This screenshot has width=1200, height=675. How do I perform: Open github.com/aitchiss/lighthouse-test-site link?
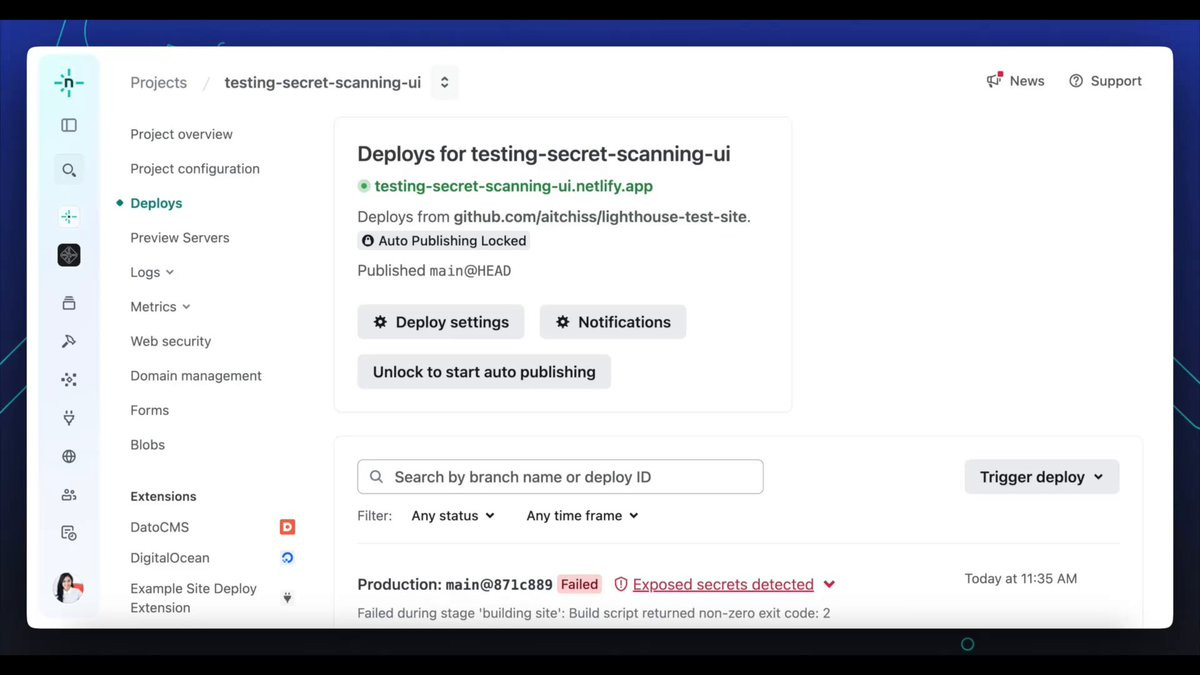(x=600, y=216)
